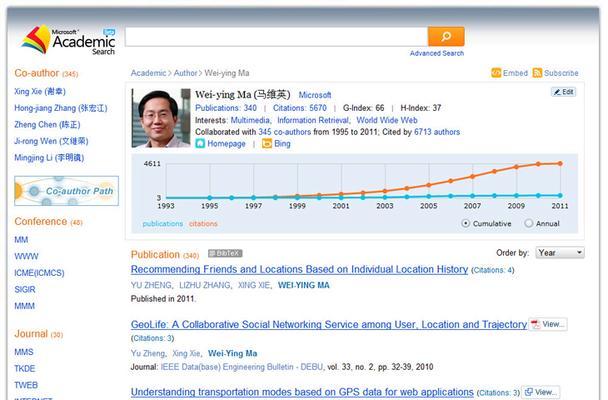Open PDF View for the GeoLife paper
608x400 pixels.
(x=548, y=324)
